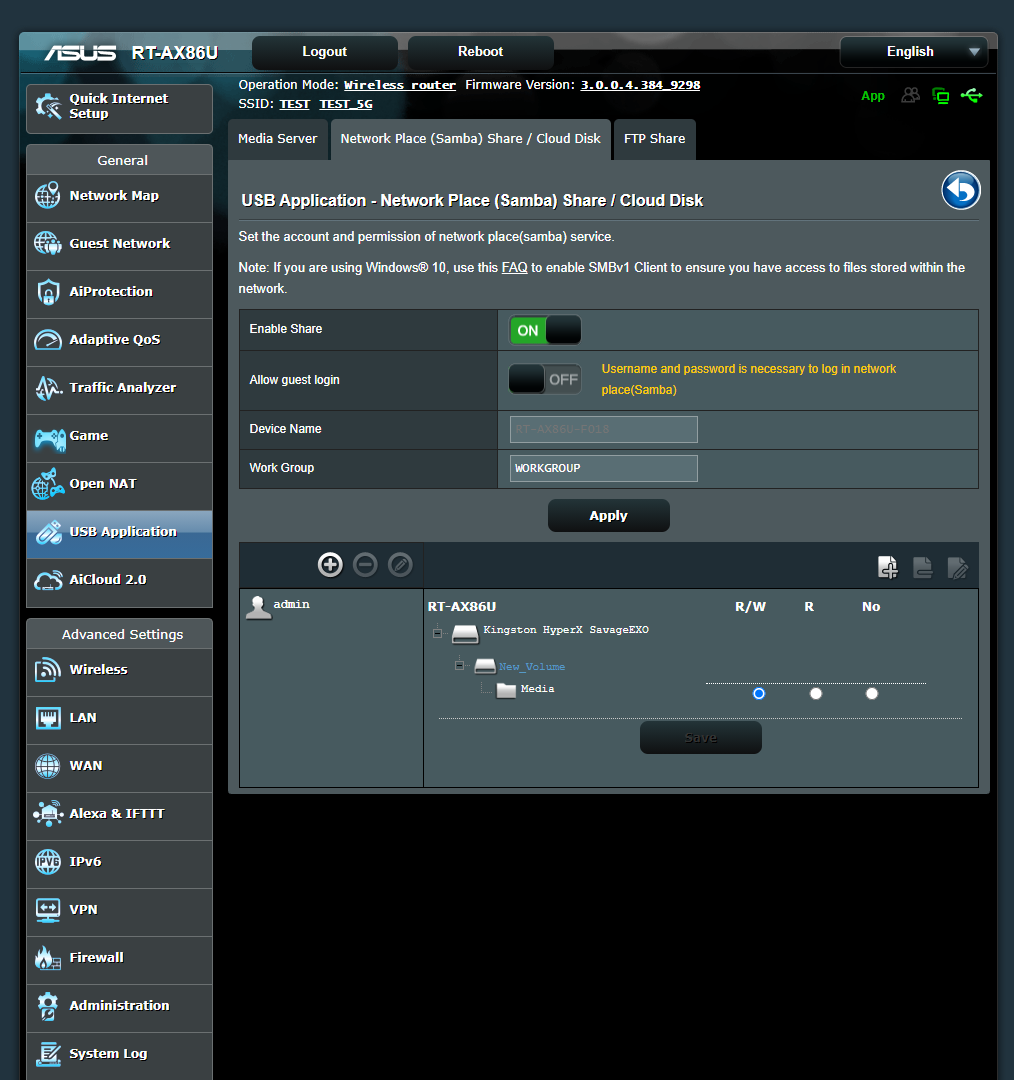Click the RT-AX86U share root label
Viewport: 1014px width, 1080px height.
click(x=462, y=607)
